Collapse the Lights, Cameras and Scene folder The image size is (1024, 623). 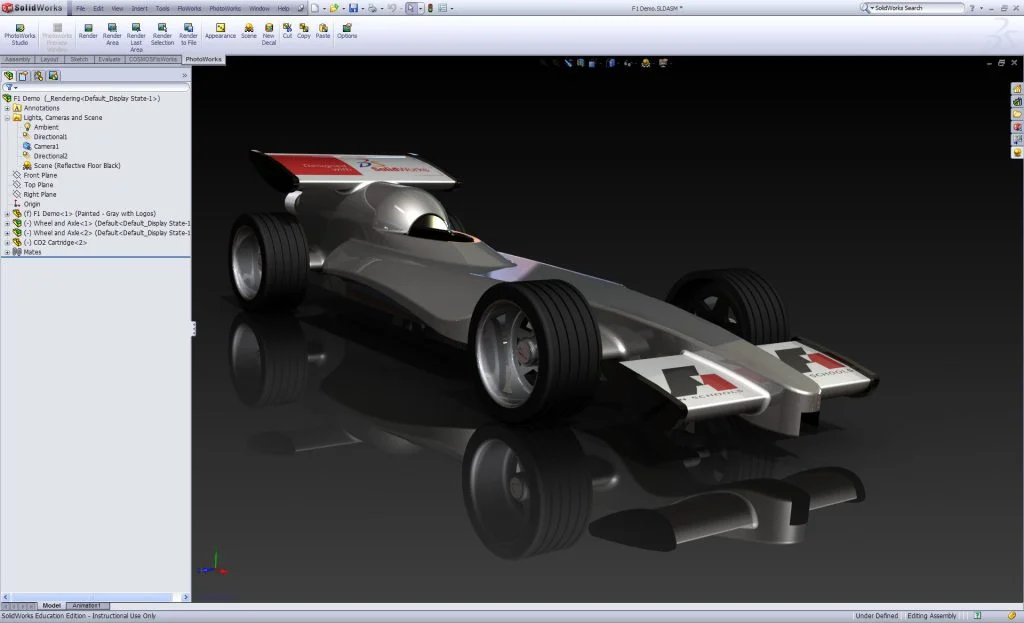[x=6, y=118]
